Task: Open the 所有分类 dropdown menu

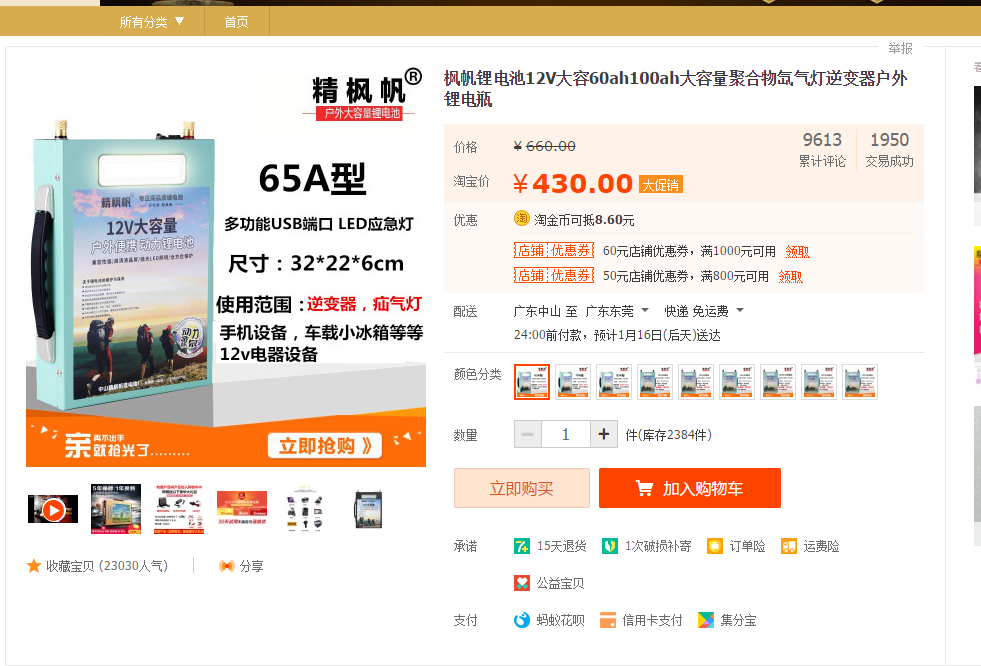Action: 152,22
